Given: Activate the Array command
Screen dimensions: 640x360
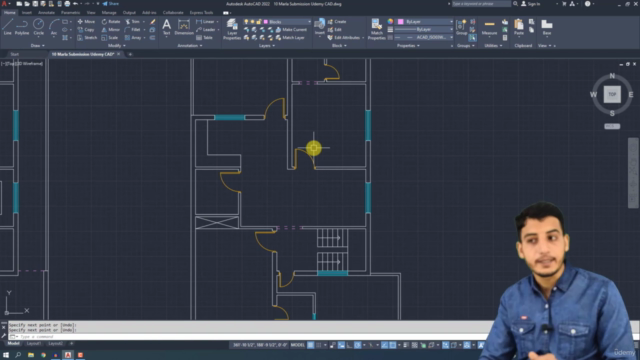Looking at the screenshot, I should point(133,38).
